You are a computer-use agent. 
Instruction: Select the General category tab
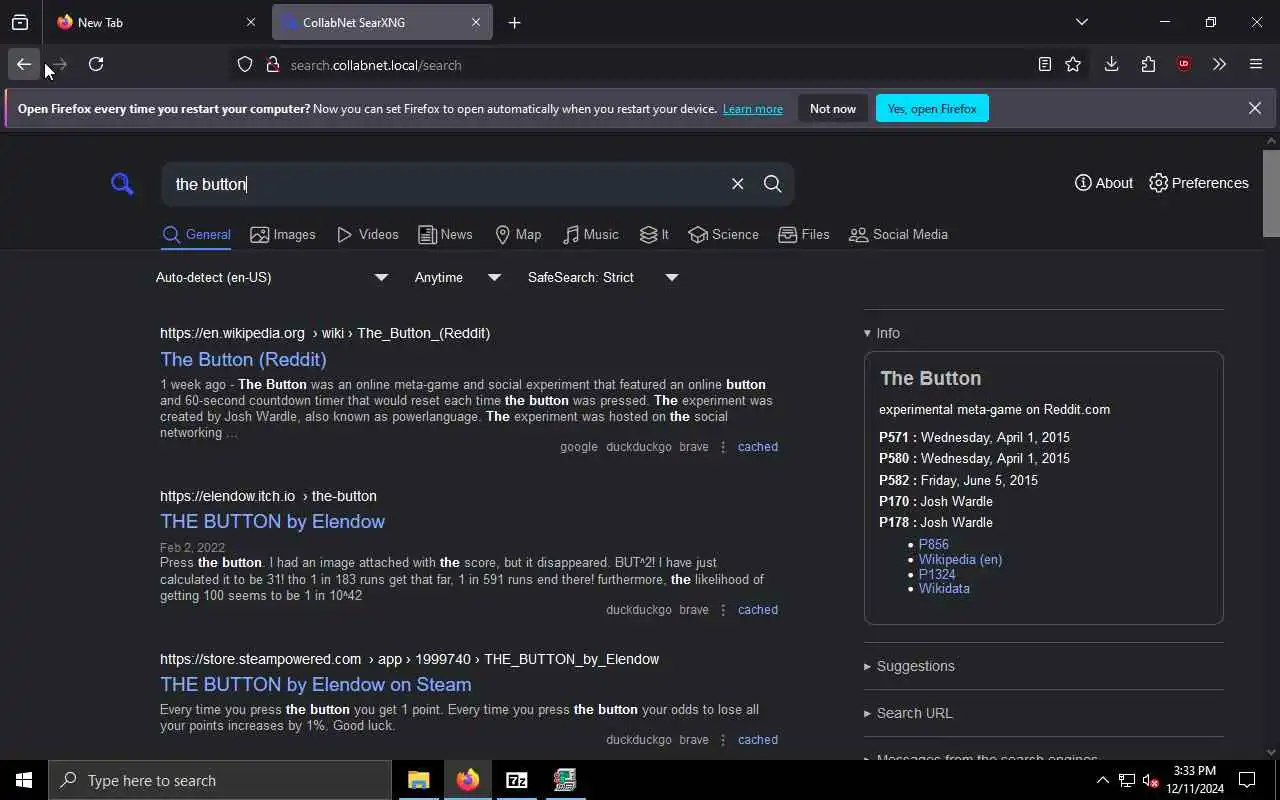(x=197, y=235)
